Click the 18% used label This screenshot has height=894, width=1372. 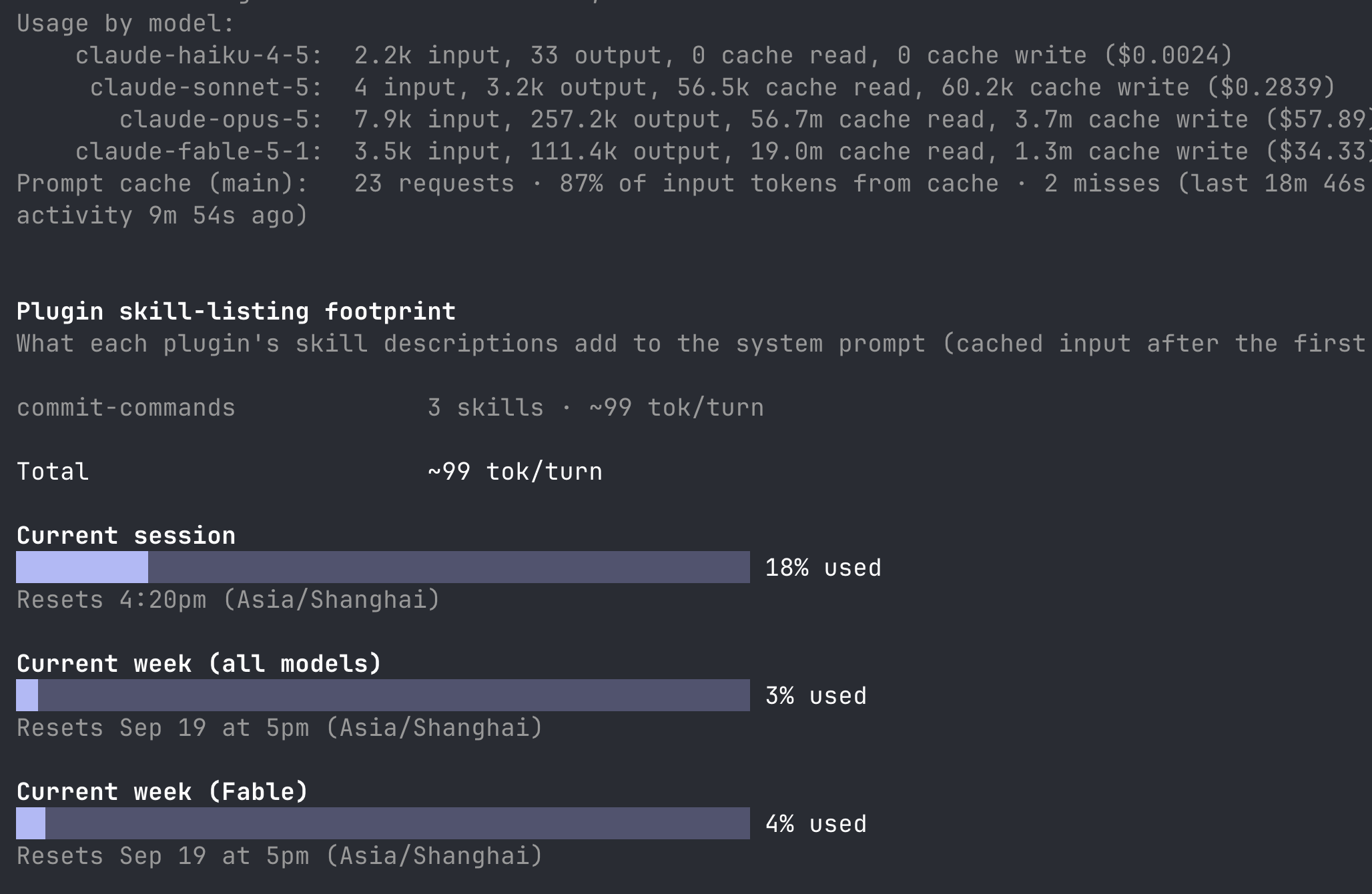823,568
